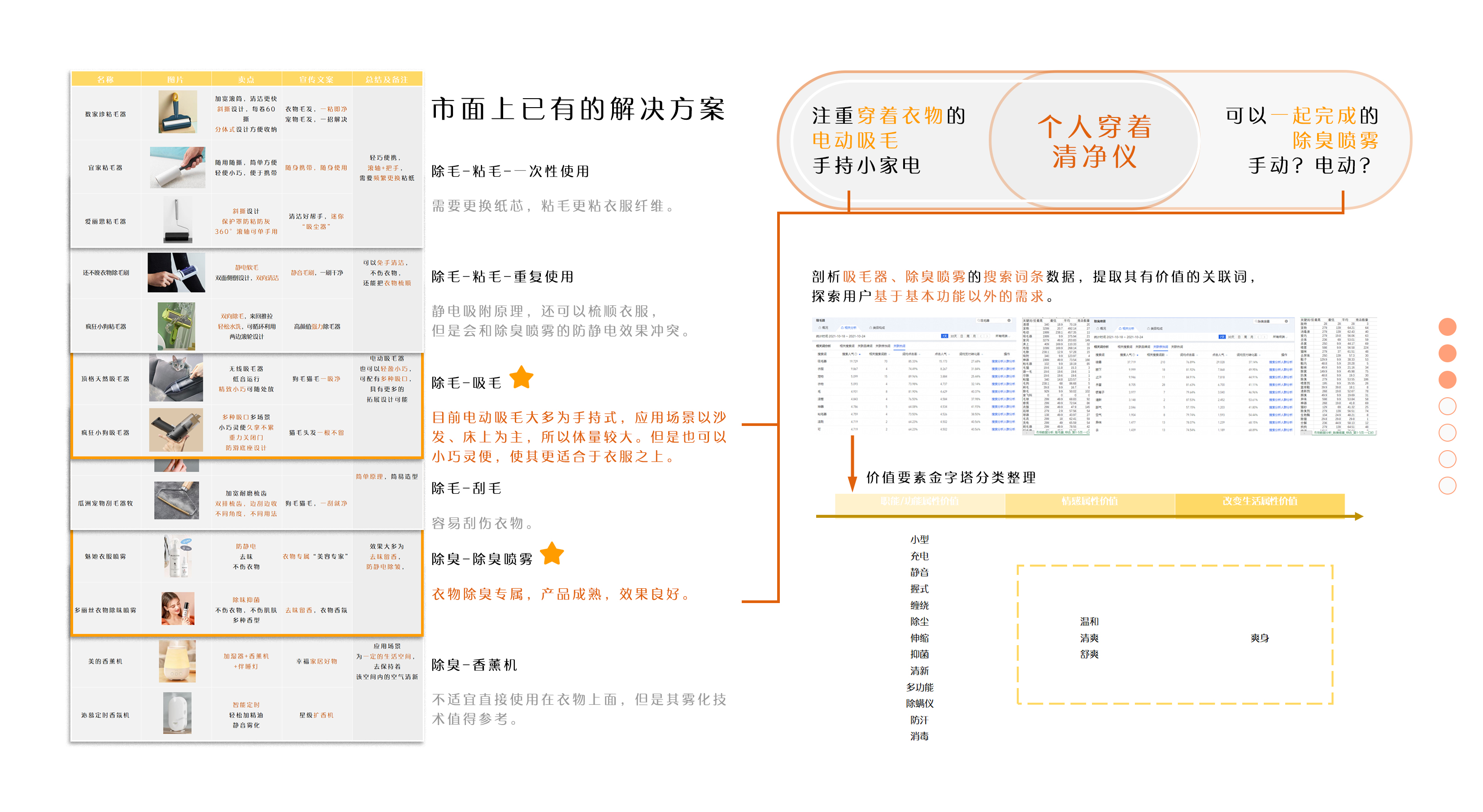This screenshot has height=812, width=1483.
Task: Switch to the 情感属性价值 segment
Action: click(x=1089, y=501)
